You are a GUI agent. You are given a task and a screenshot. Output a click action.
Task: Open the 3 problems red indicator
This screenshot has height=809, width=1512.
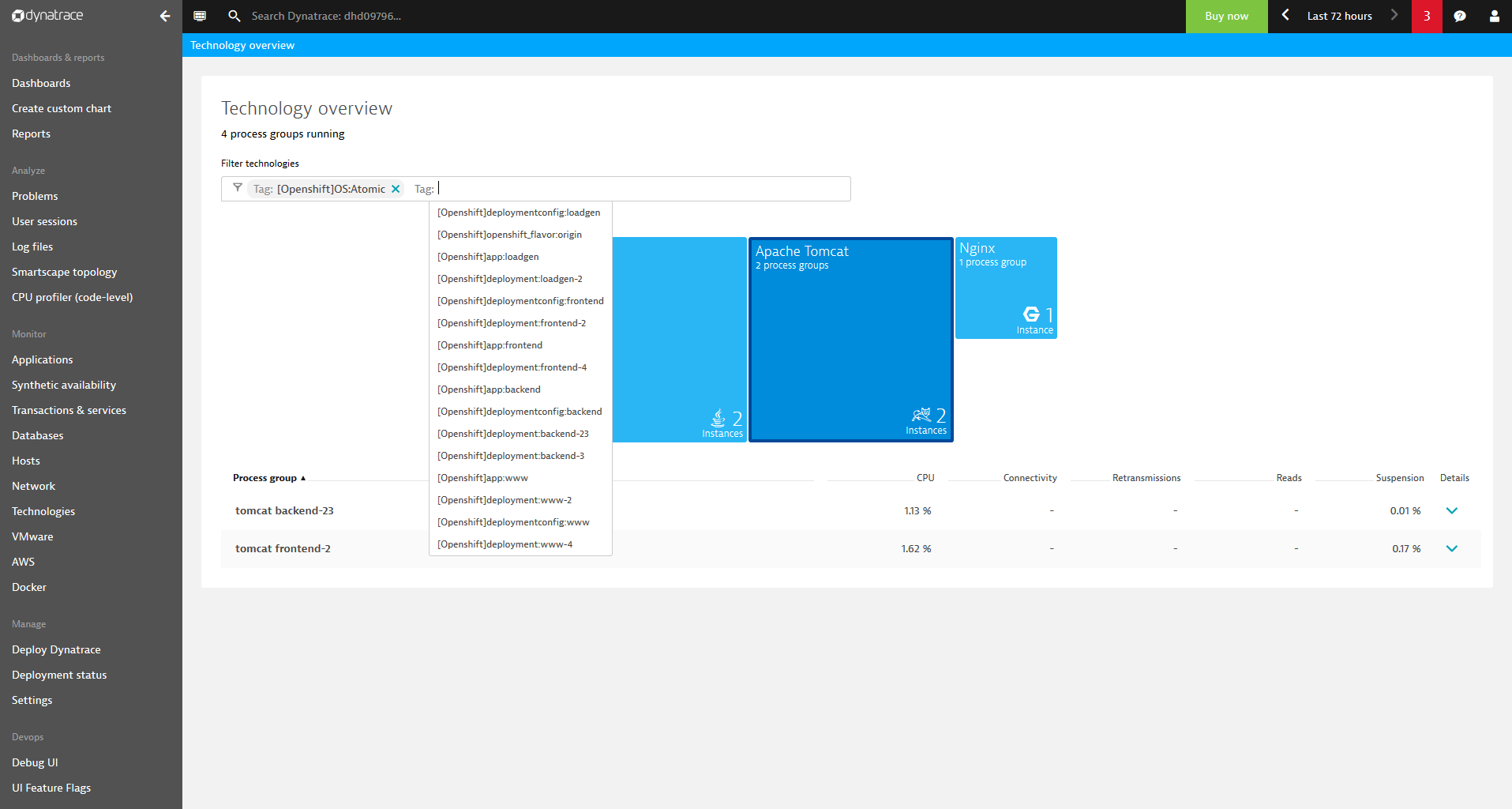click(1427, 16)
